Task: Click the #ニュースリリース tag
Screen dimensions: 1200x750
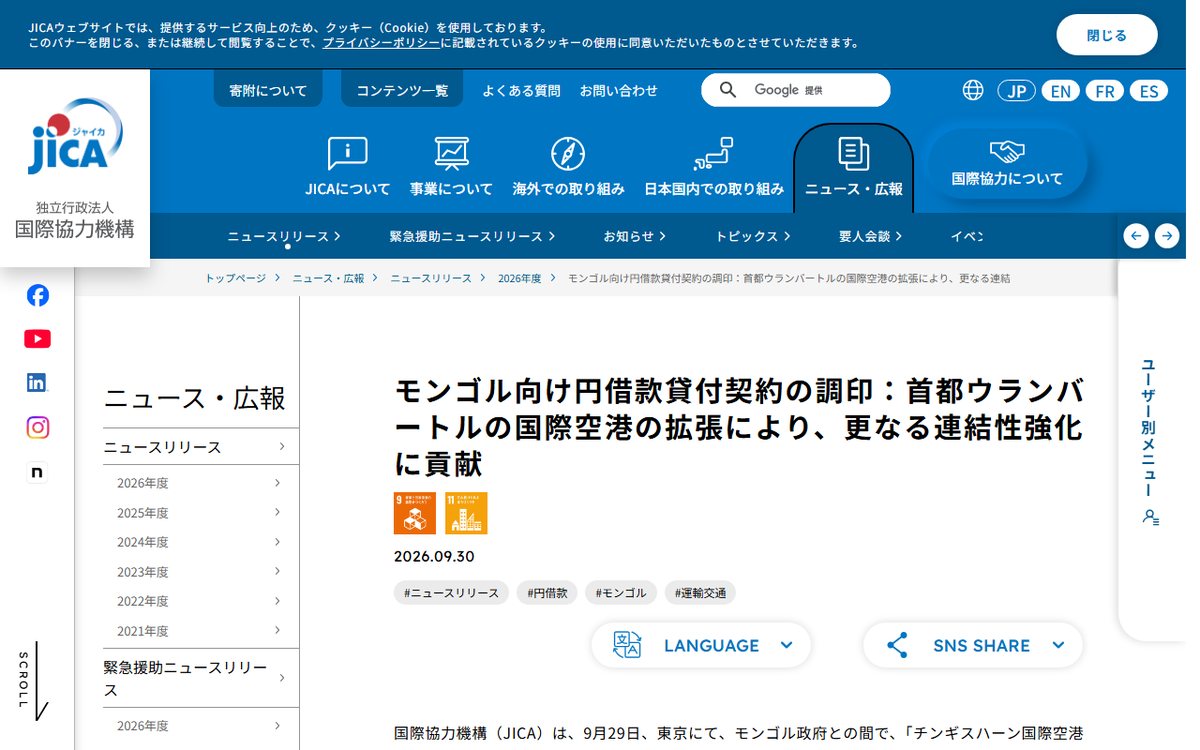Action: tap(451, 593)
